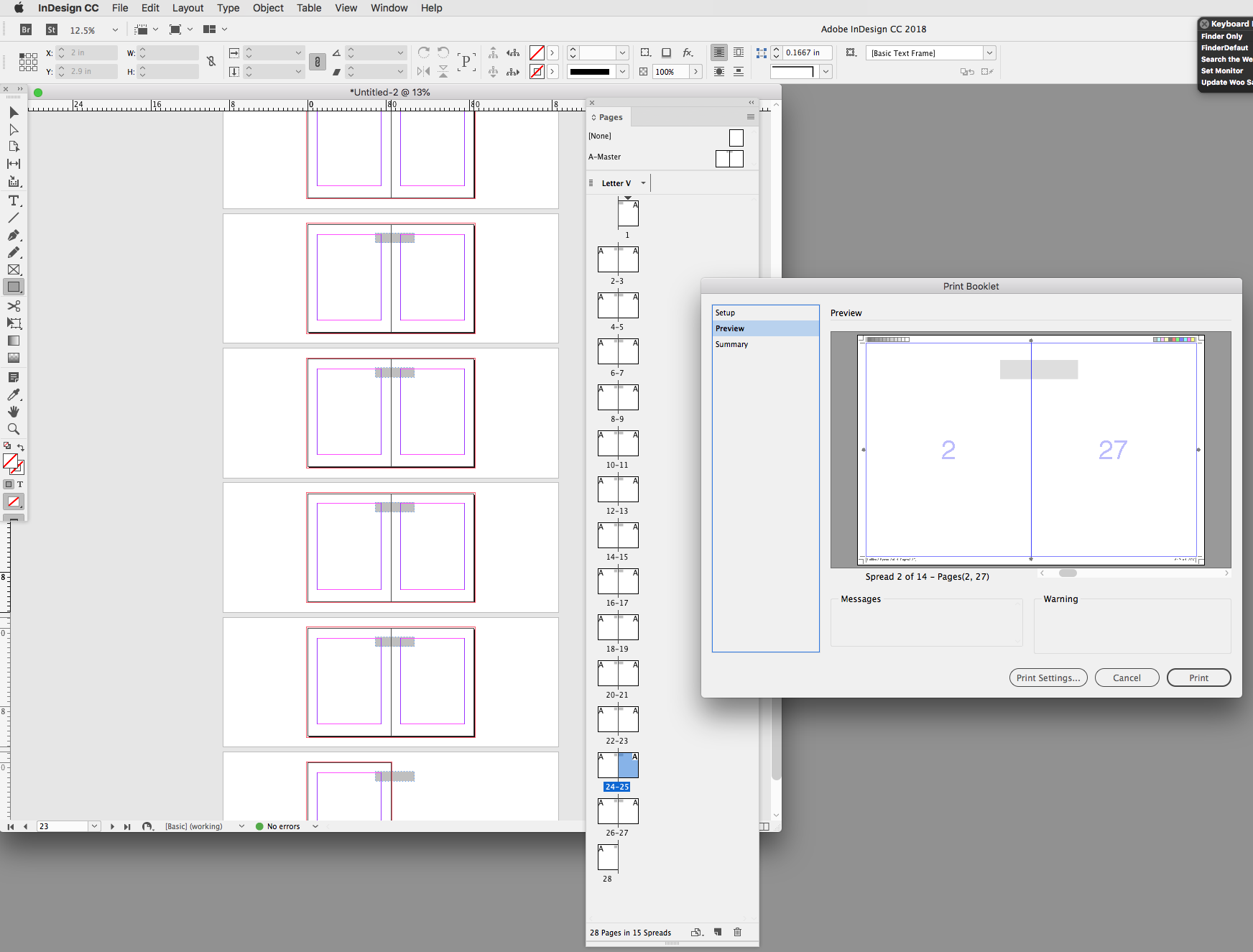Open page number 23 dropdown in status bar
The image size is (1253, 952).
coord(94,826)
